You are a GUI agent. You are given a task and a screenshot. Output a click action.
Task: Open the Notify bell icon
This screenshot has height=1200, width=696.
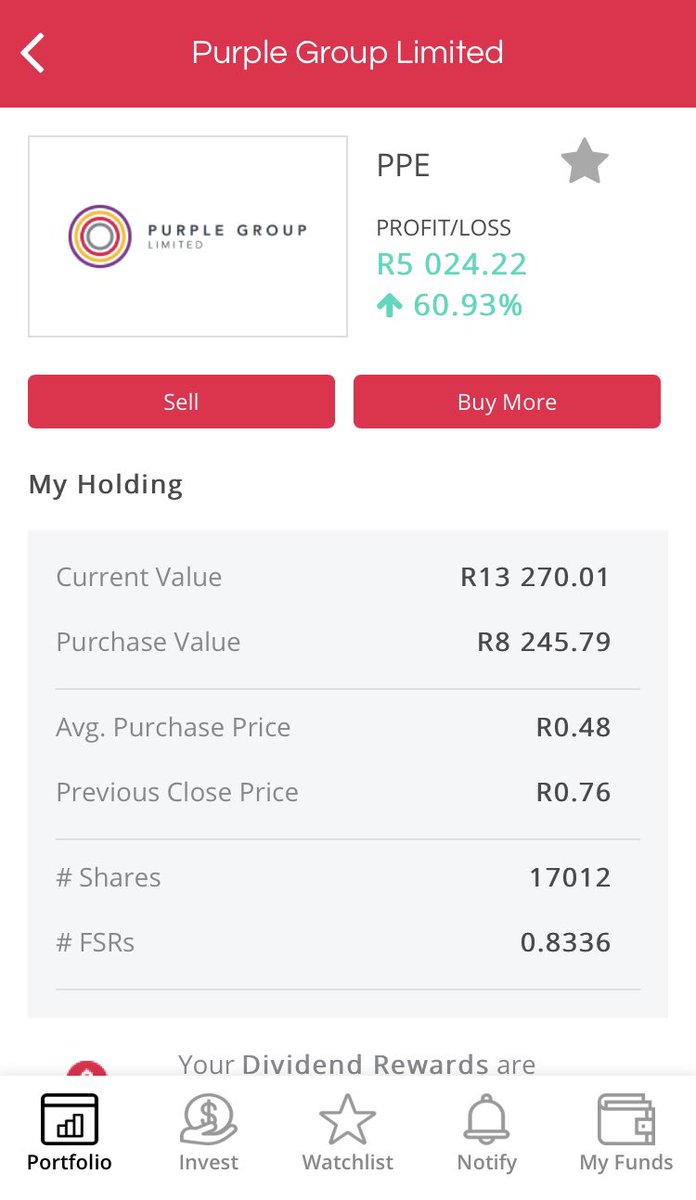pos(487,1120)
